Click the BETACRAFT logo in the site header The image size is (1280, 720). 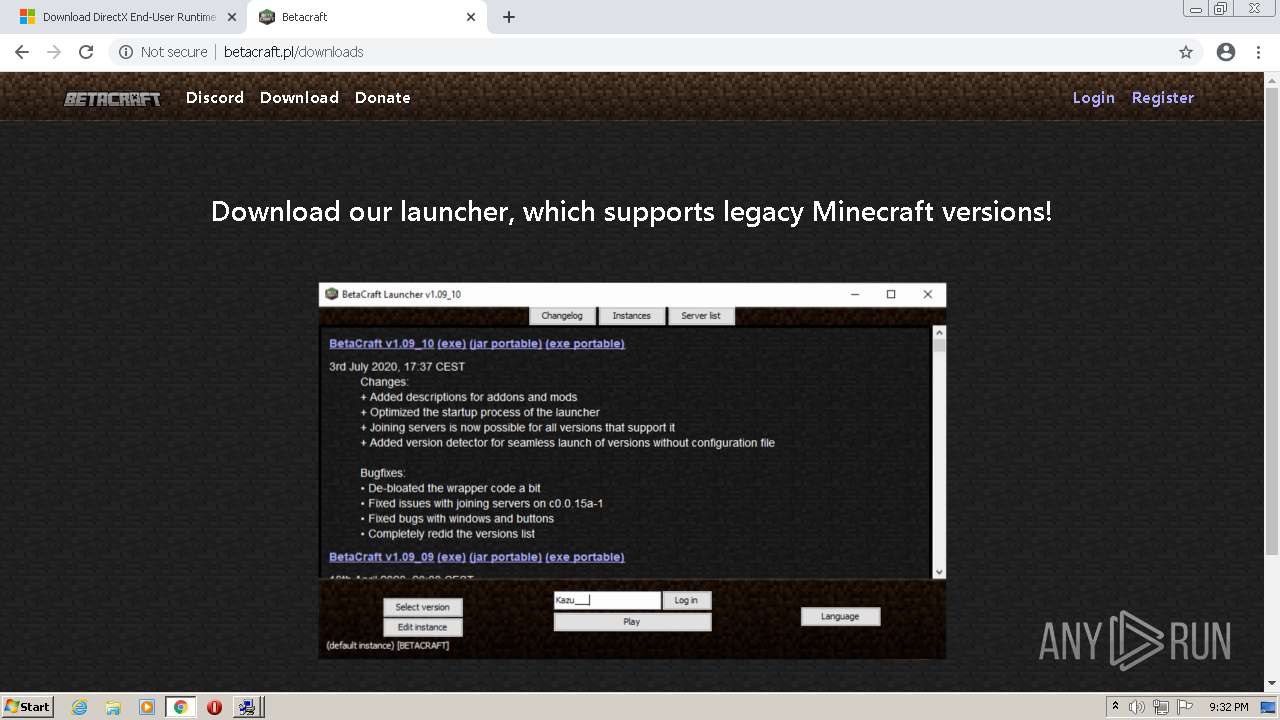(112, 98)
